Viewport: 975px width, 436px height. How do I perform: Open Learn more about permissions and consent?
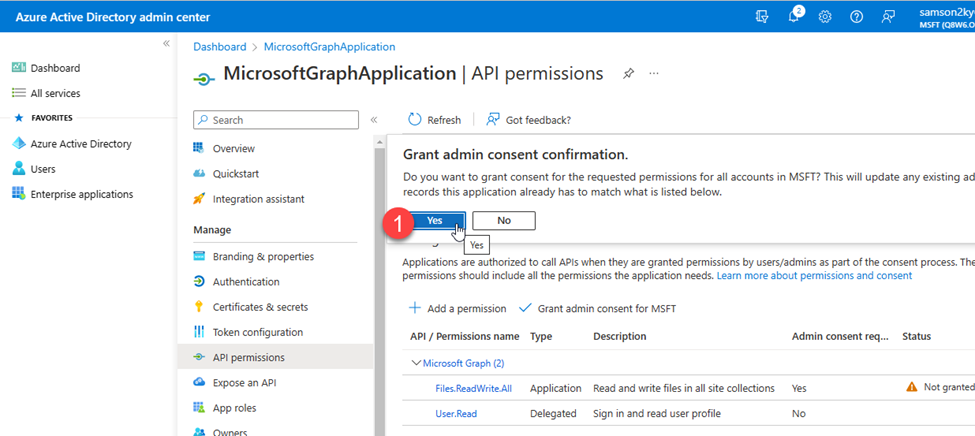815,275
